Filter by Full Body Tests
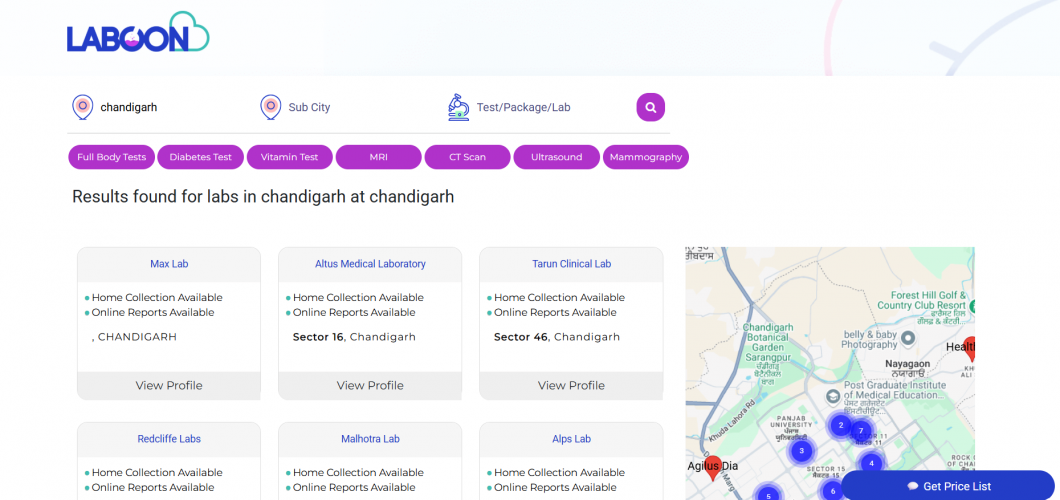Viewport: 1060px width, 500px height. tap(112, 157)
